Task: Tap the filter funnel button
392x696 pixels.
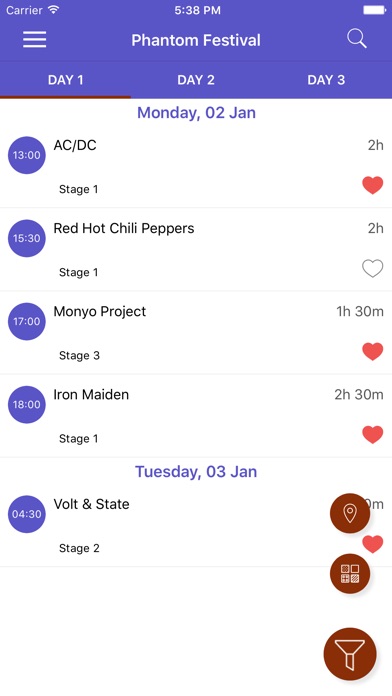Action: click(x=350, y=654)
